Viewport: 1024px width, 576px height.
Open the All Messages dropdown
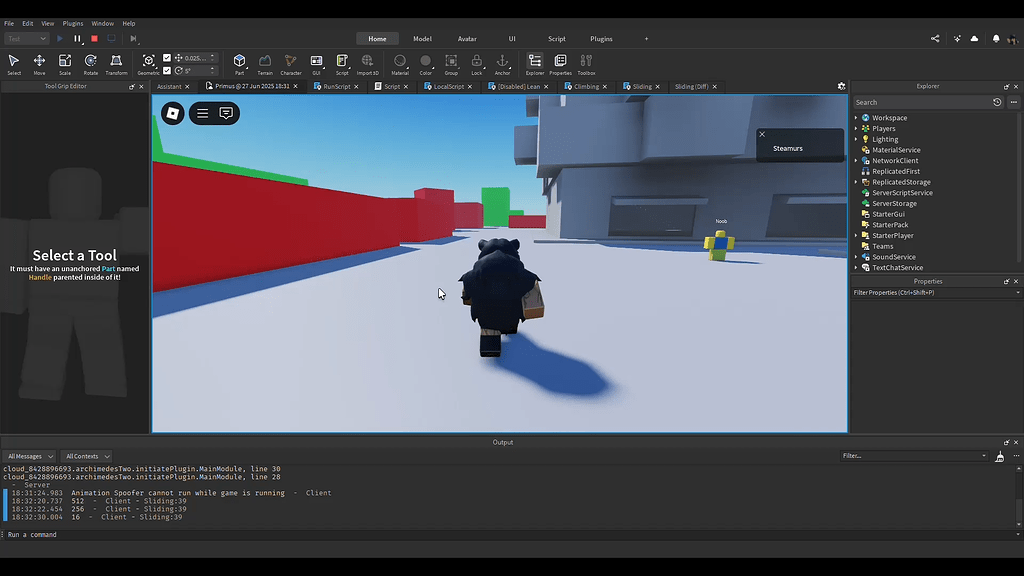(x=28, y=455)
